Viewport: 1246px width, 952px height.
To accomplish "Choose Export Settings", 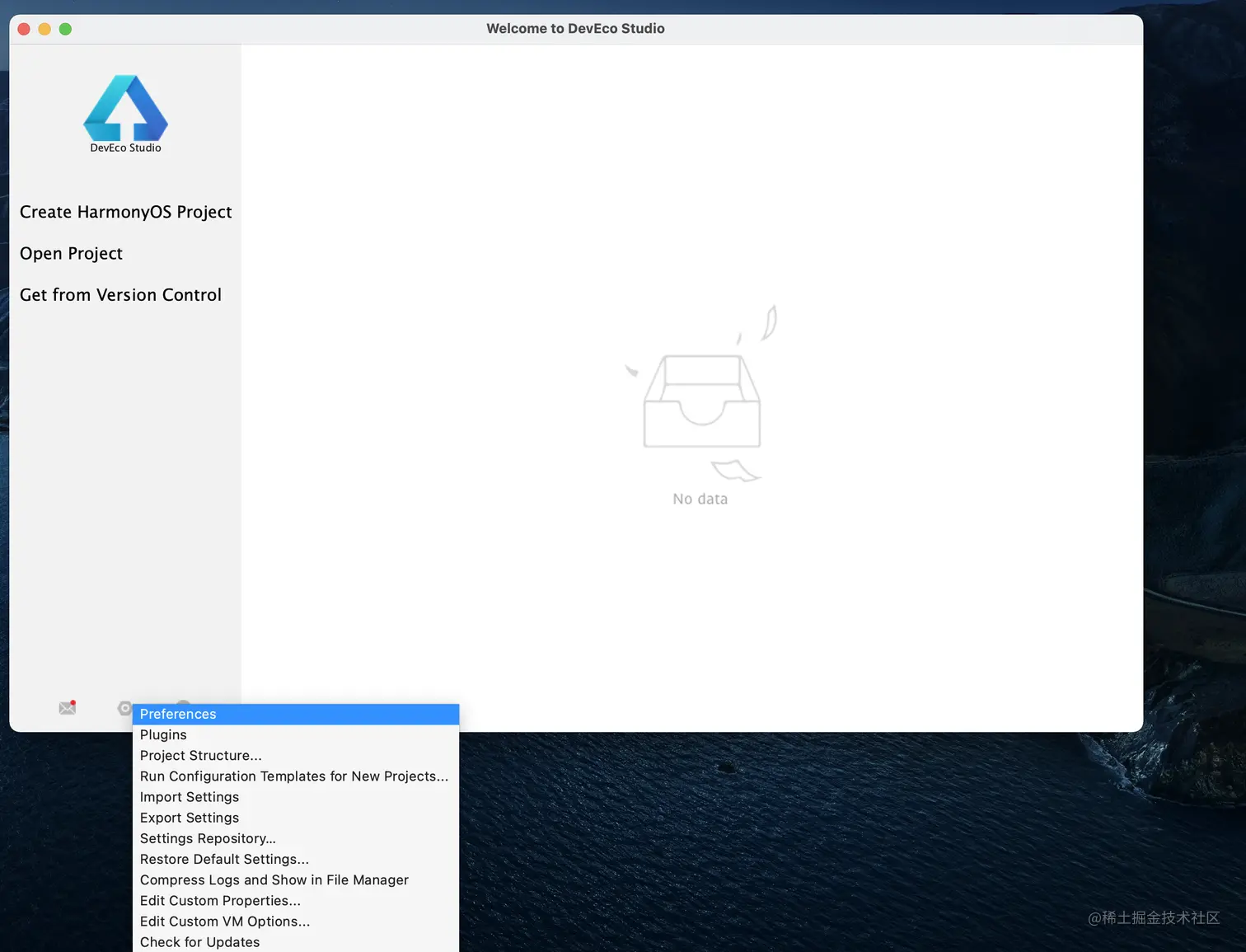I will coord(296,818).
